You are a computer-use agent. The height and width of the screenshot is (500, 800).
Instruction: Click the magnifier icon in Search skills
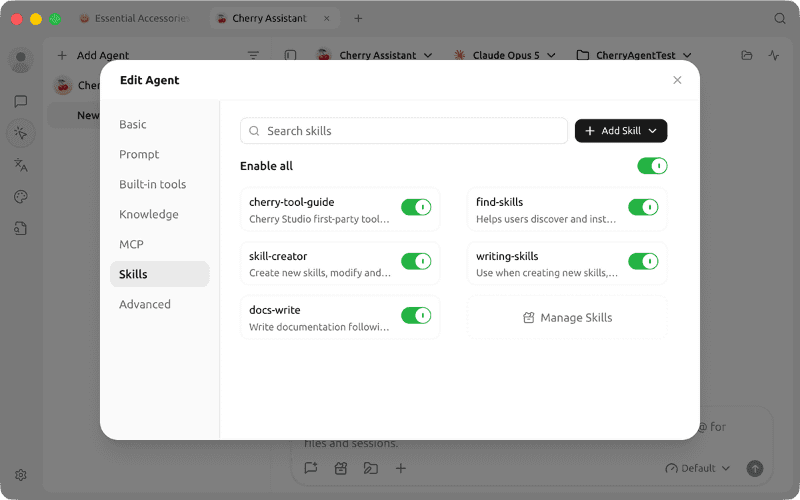click(254, 131)
